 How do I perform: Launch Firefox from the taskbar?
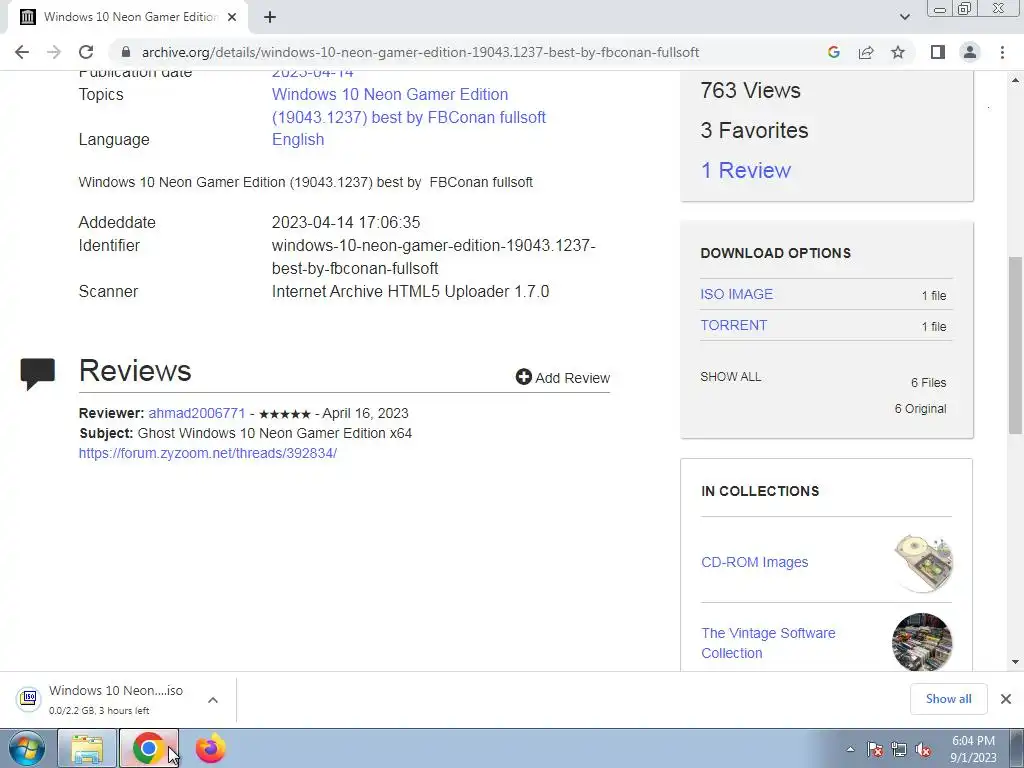click(x=210, y=748)
